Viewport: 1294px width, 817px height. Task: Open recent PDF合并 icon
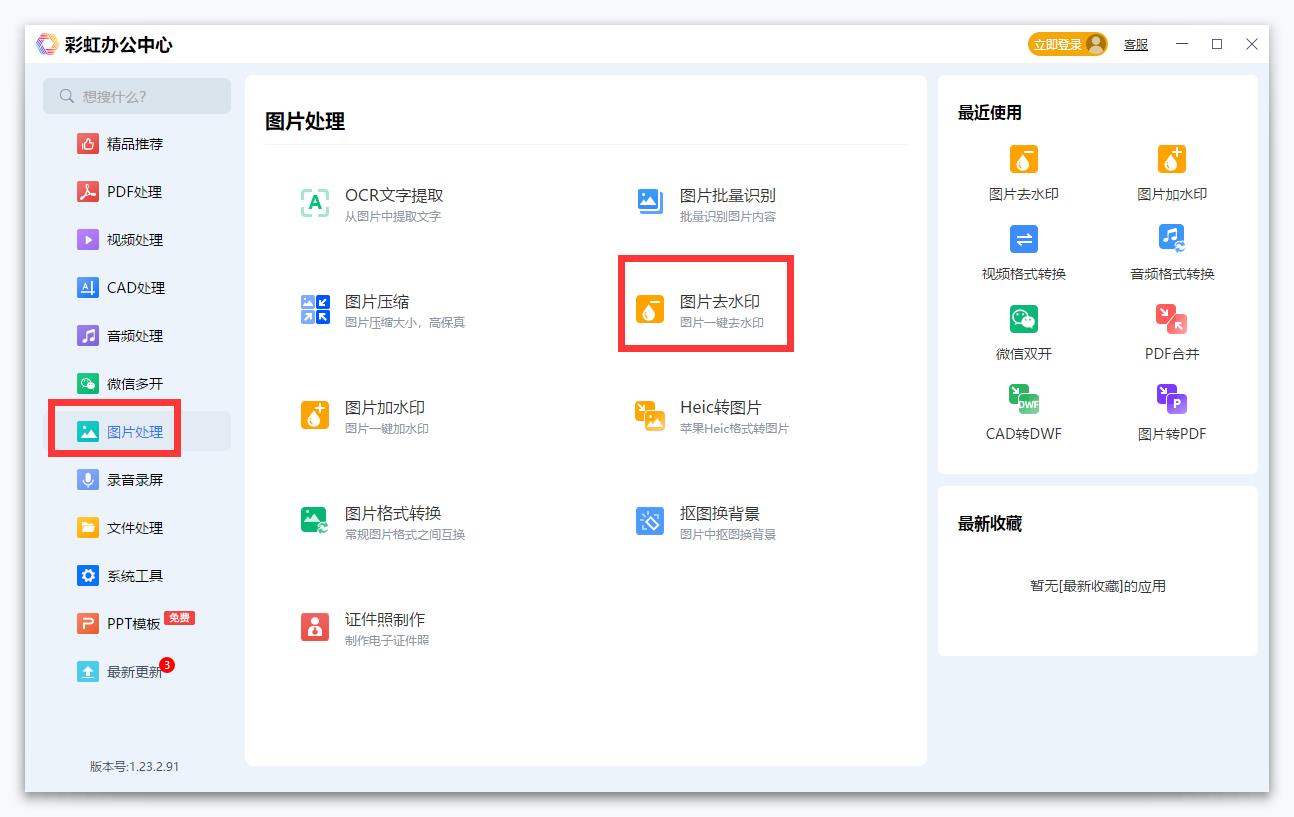click(x=1172, y=319)
